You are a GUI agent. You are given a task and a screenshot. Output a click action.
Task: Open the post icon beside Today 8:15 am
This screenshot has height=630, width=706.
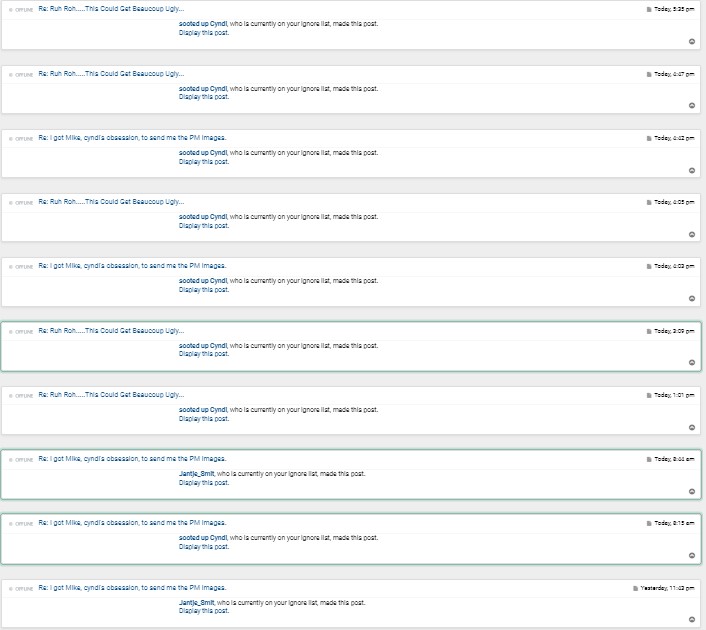(649, 523)
